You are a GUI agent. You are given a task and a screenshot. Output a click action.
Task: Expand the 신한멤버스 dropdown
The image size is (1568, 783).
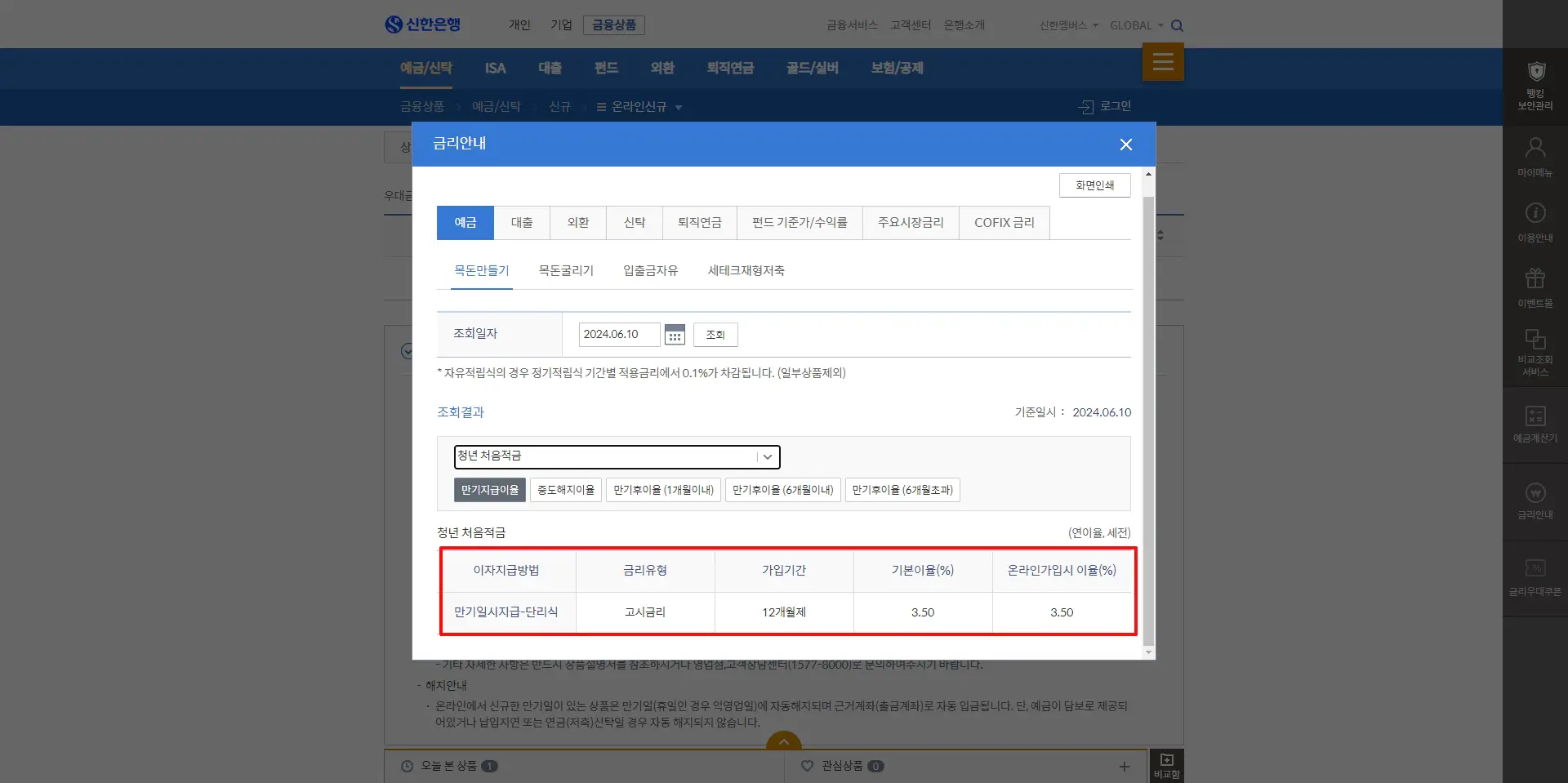point(1068,25)
